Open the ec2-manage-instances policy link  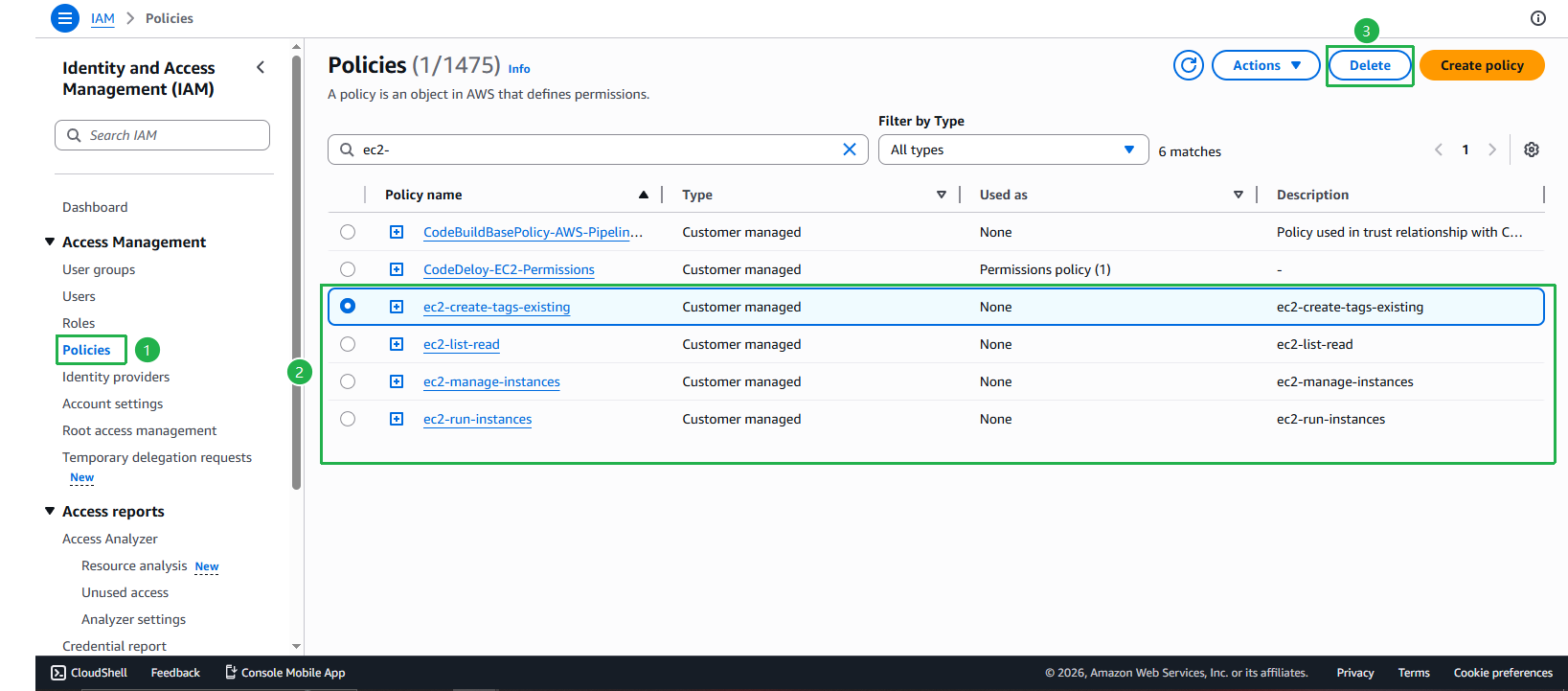click(x=491, y=381)
